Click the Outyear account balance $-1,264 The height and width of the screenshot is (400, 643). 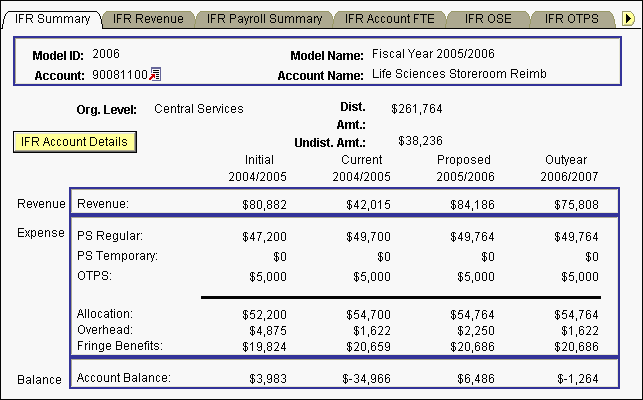(575, 378)
